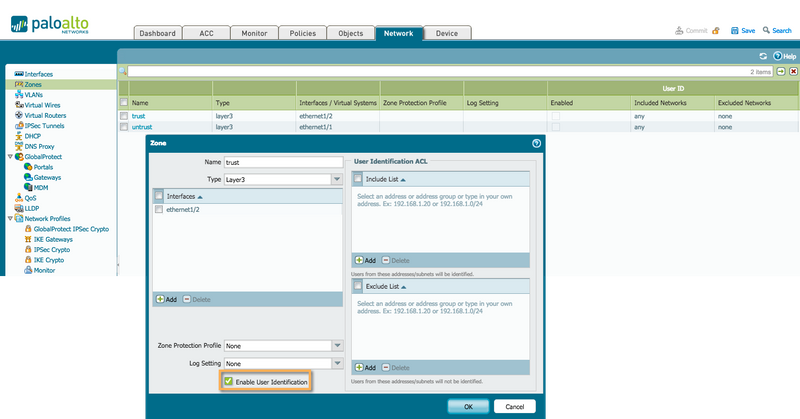This screenshot has height=419, width=800.
Task: Click the refresh icon near Help
Action: [x=763, y=56]
